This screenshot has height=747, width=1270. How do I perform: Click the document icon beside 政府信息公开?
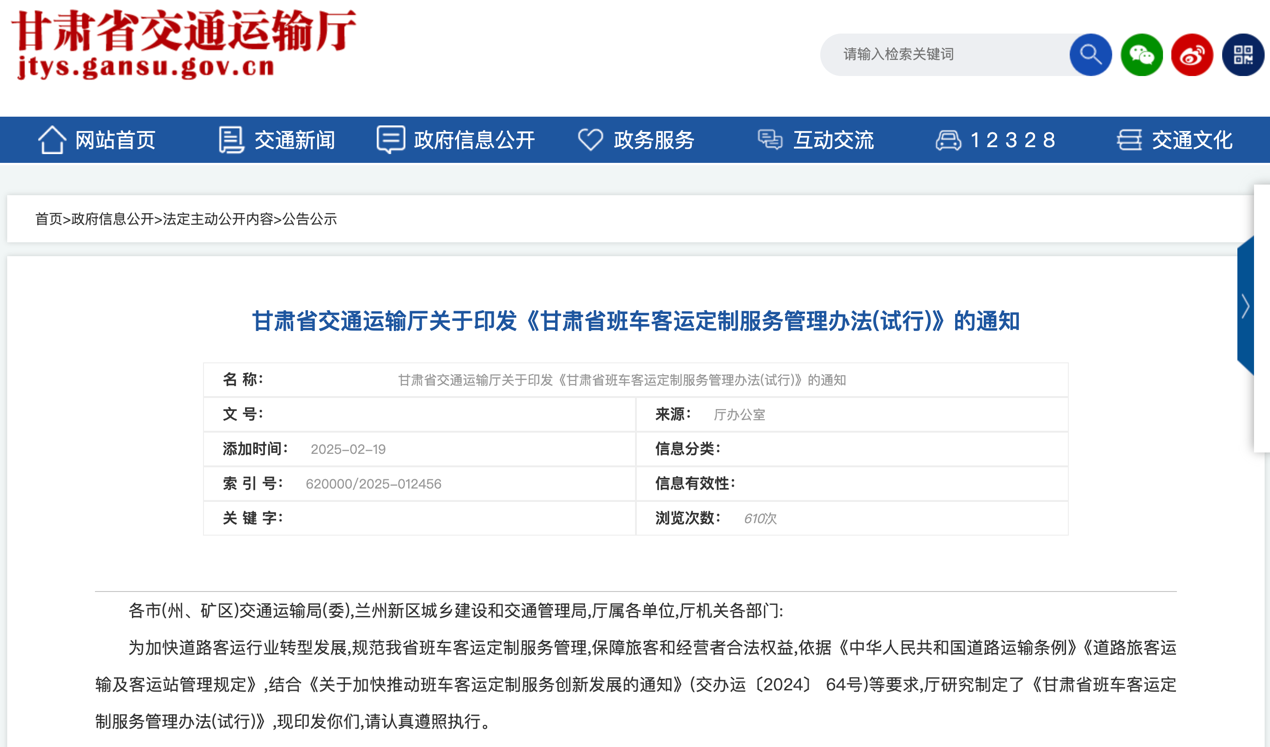390,140
